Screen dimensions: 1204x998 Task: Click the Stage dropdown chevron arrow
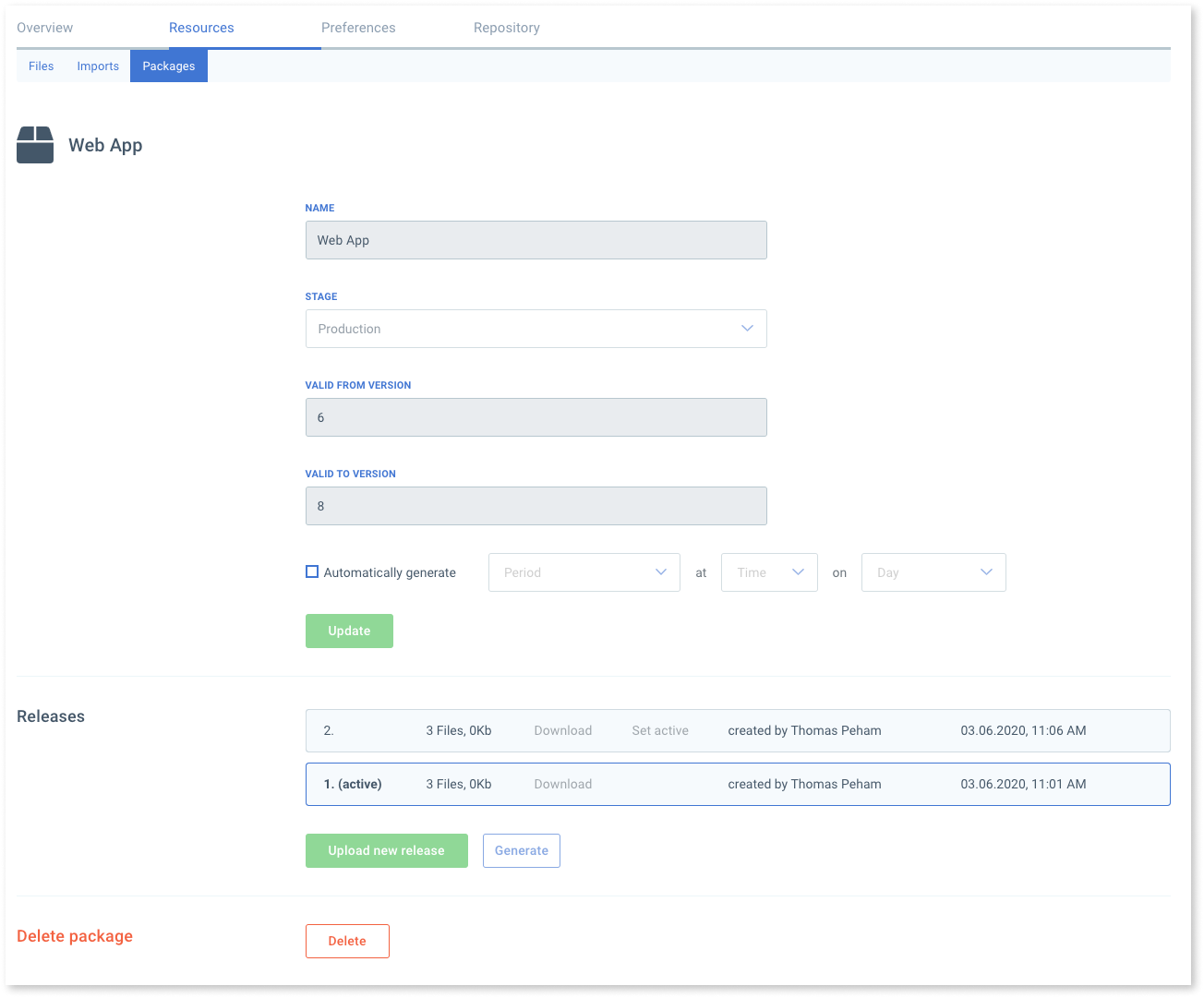(x=747, y=329)
